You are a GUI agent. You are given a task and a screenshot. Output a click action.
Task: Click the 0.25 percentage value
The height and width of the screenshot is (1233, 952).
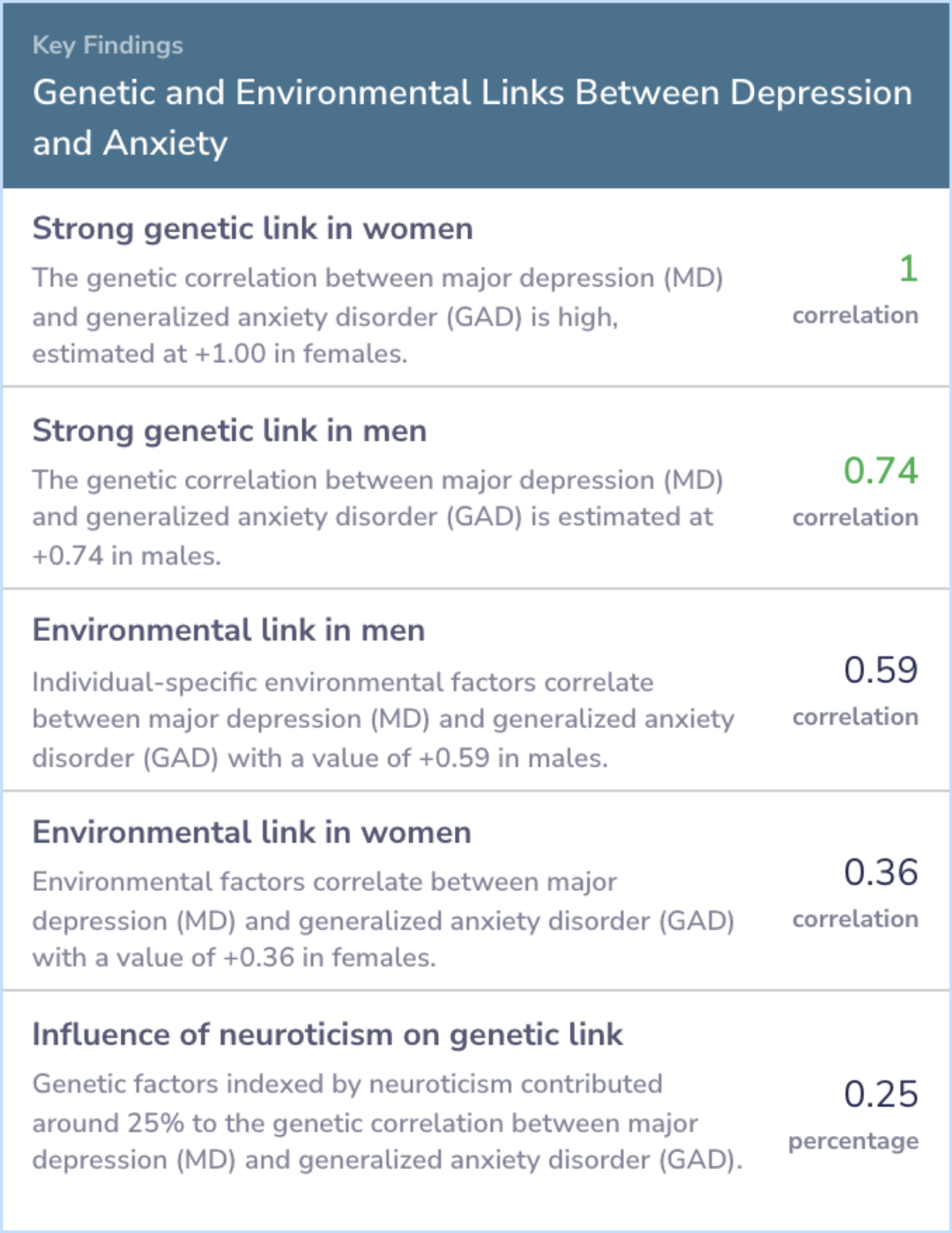click(x=881, y=1095)
